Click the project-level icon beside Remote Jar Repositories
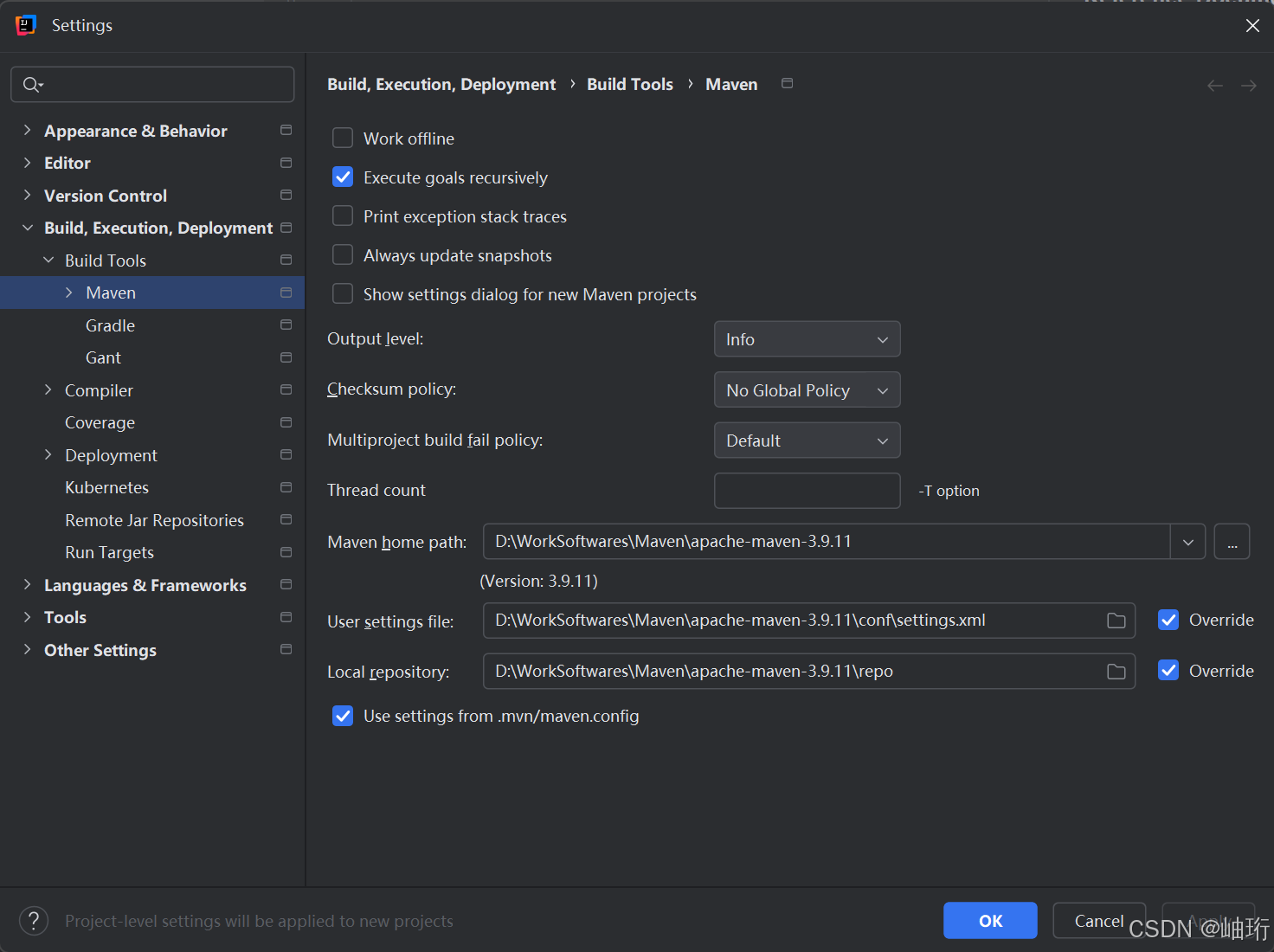 (286, 519)
